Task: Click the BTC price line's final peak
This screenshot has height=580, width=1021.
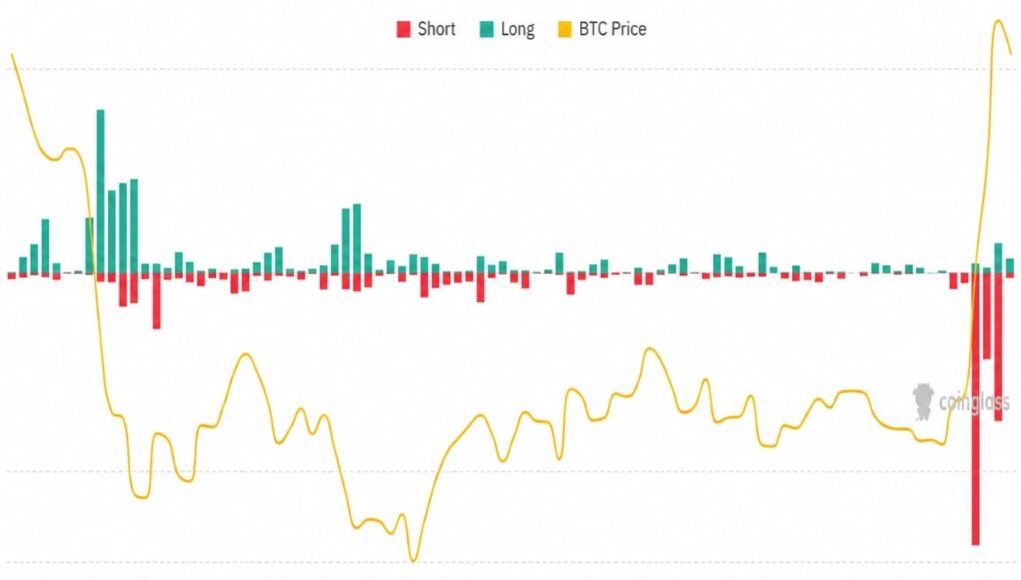Action: tap(998, 22)
